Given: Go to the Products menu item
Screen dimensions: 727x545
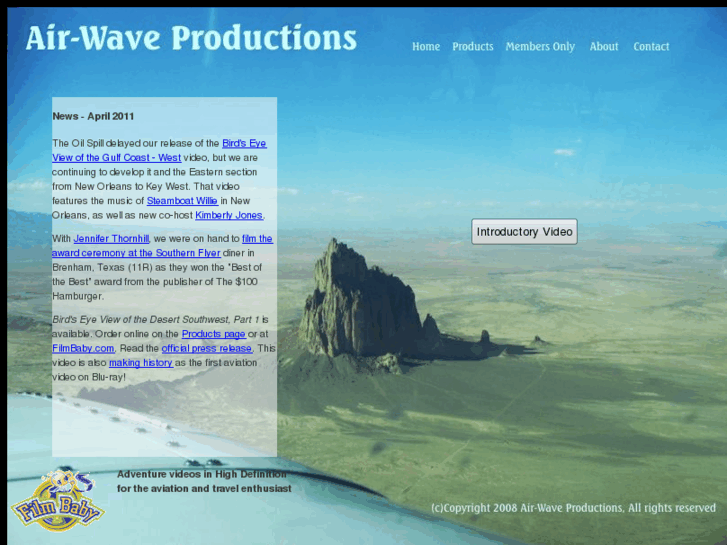Looking at the screenshot, I should coord(472,46).
